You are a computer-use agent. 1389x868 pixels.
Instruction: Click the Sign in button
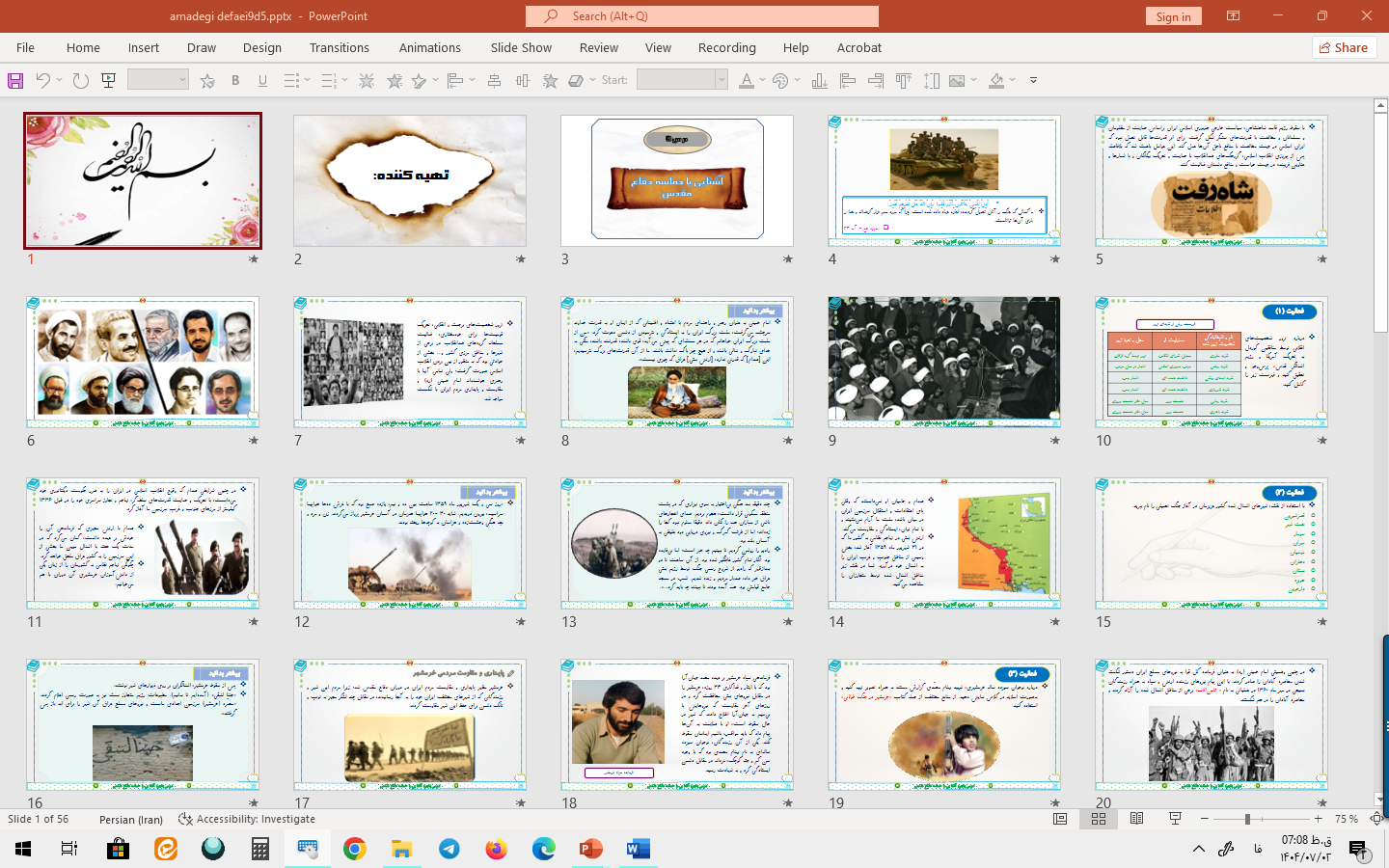click(x=1173, y=16)
